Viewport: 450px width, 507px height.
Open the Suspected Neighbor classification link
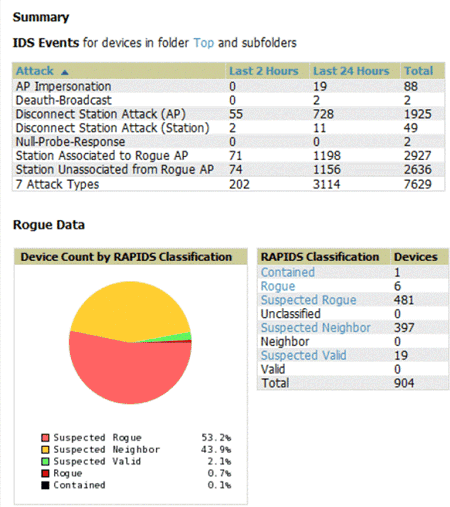tap(315, 328)
